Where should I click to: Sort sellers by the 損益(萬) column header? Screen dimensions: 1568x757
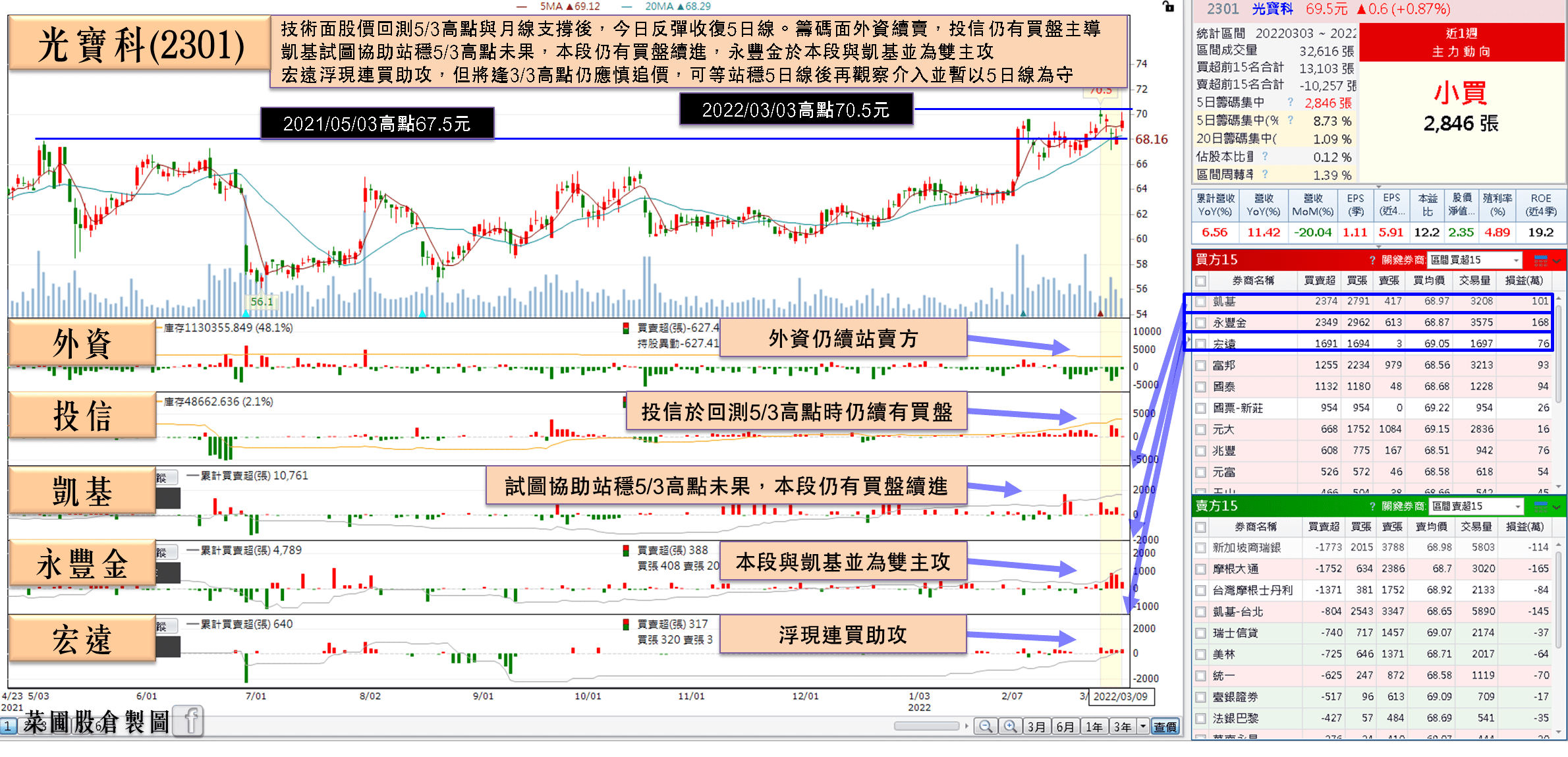pos(1525,527)
